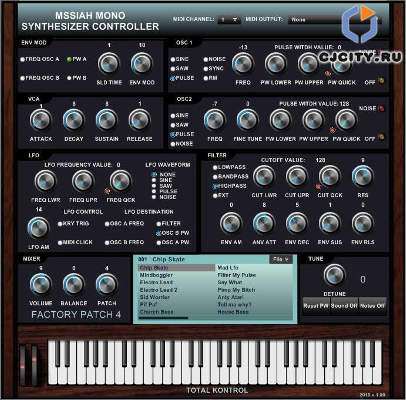Select BANDPASS filter type
406x400 pixels.
pos(231,177)
